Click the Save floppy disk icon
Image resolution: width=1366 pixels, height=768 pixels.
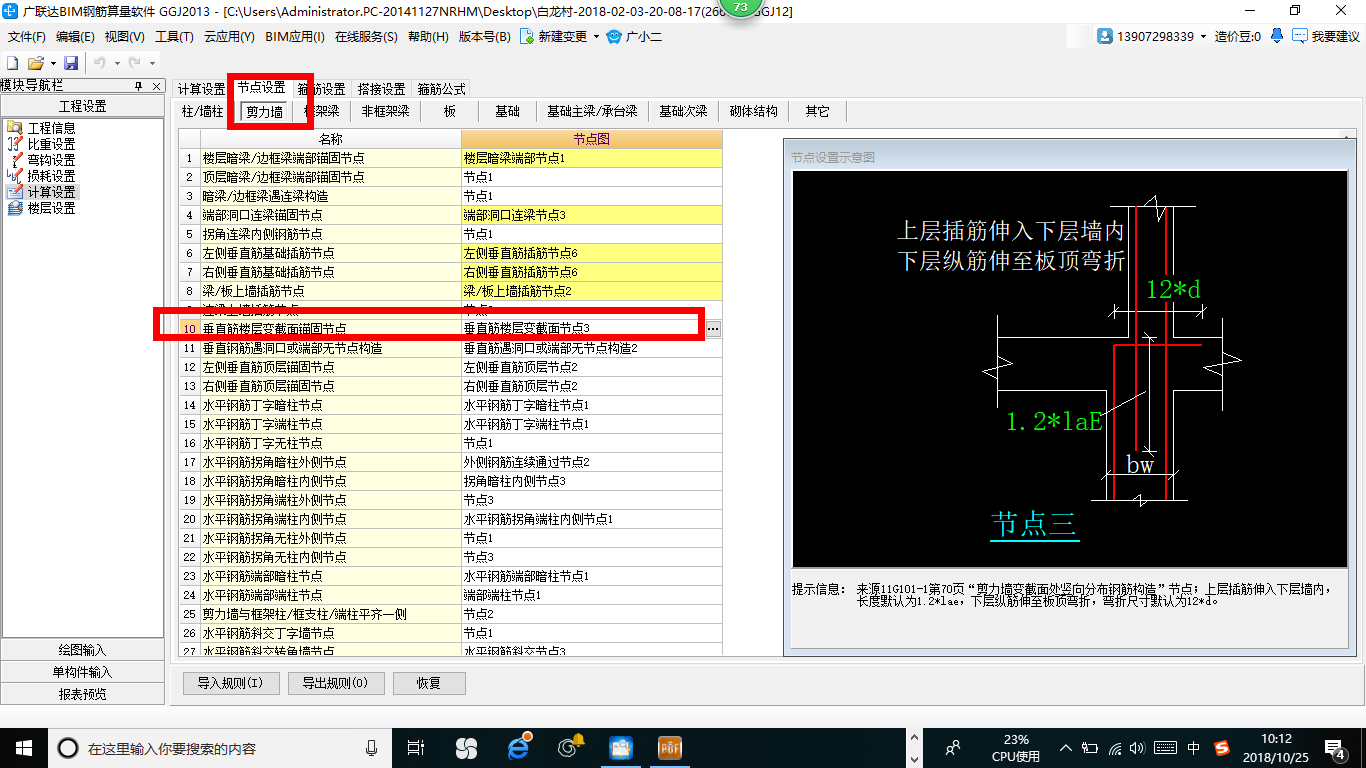click(x=71, y=63)
